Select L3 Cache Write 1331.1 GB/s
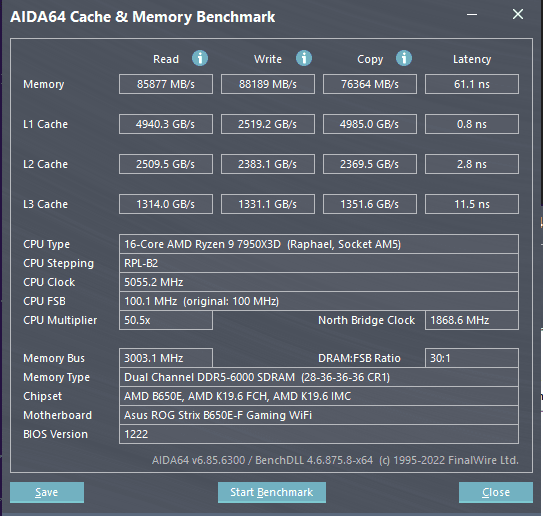543x516 pixels. pos(268,204)
